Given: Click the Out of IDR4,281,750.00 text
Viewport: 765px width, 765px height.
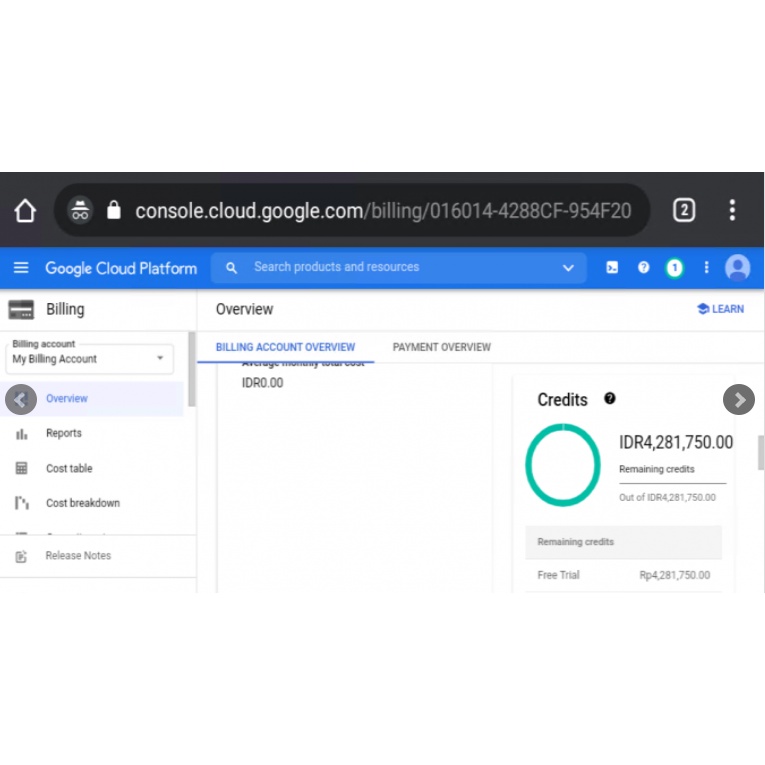Looking at the screenshot, I should [x=667, y=498].
